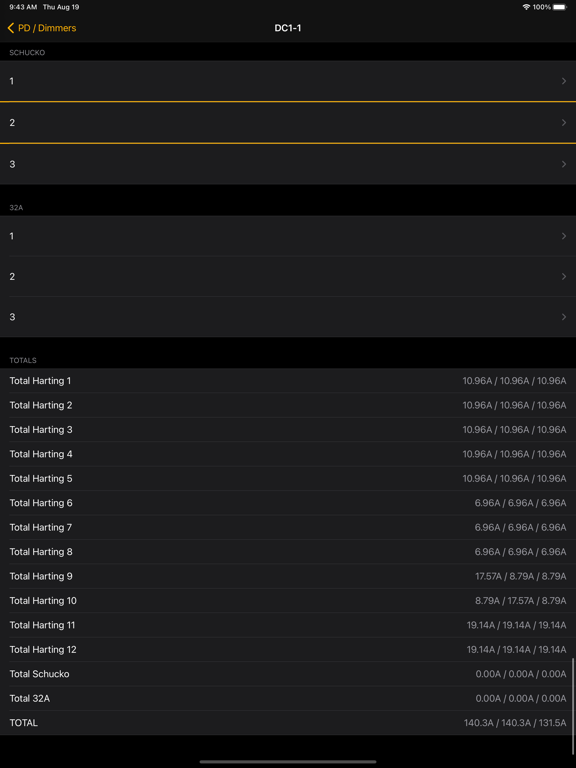The image size is (576, 768).
Task: Tap Total Harting 12 amperage value
Action: pyautogui.click(x=516, y=650)
